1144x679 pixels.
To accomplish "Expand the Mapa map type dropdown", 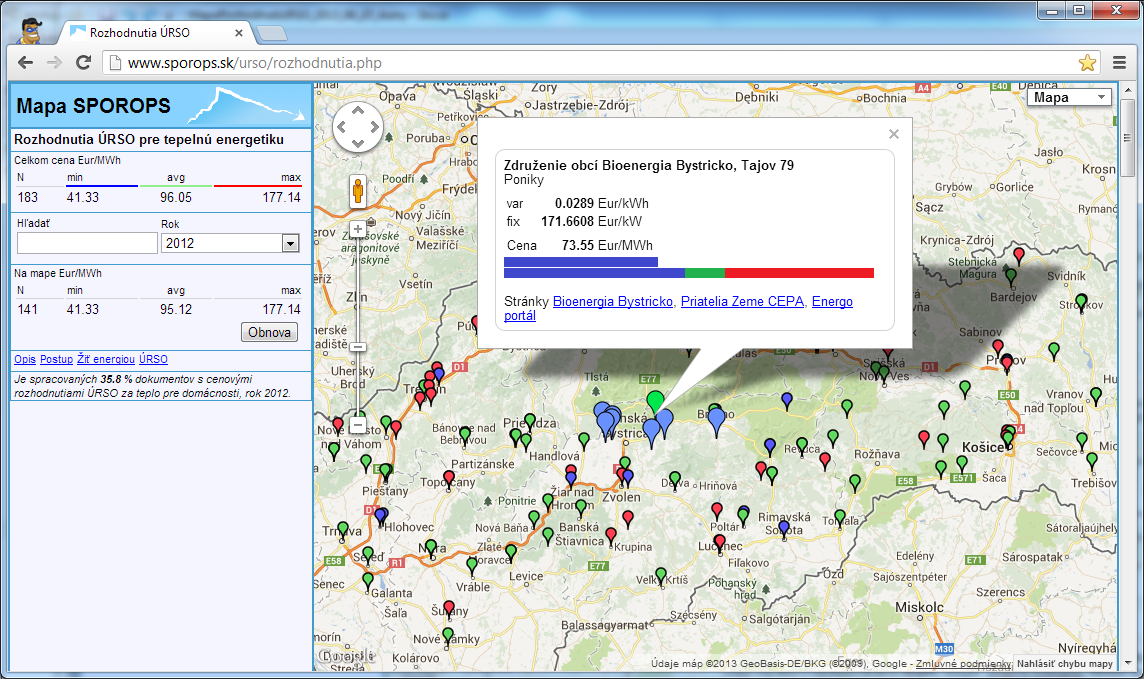I will (x=1070, y=97).
